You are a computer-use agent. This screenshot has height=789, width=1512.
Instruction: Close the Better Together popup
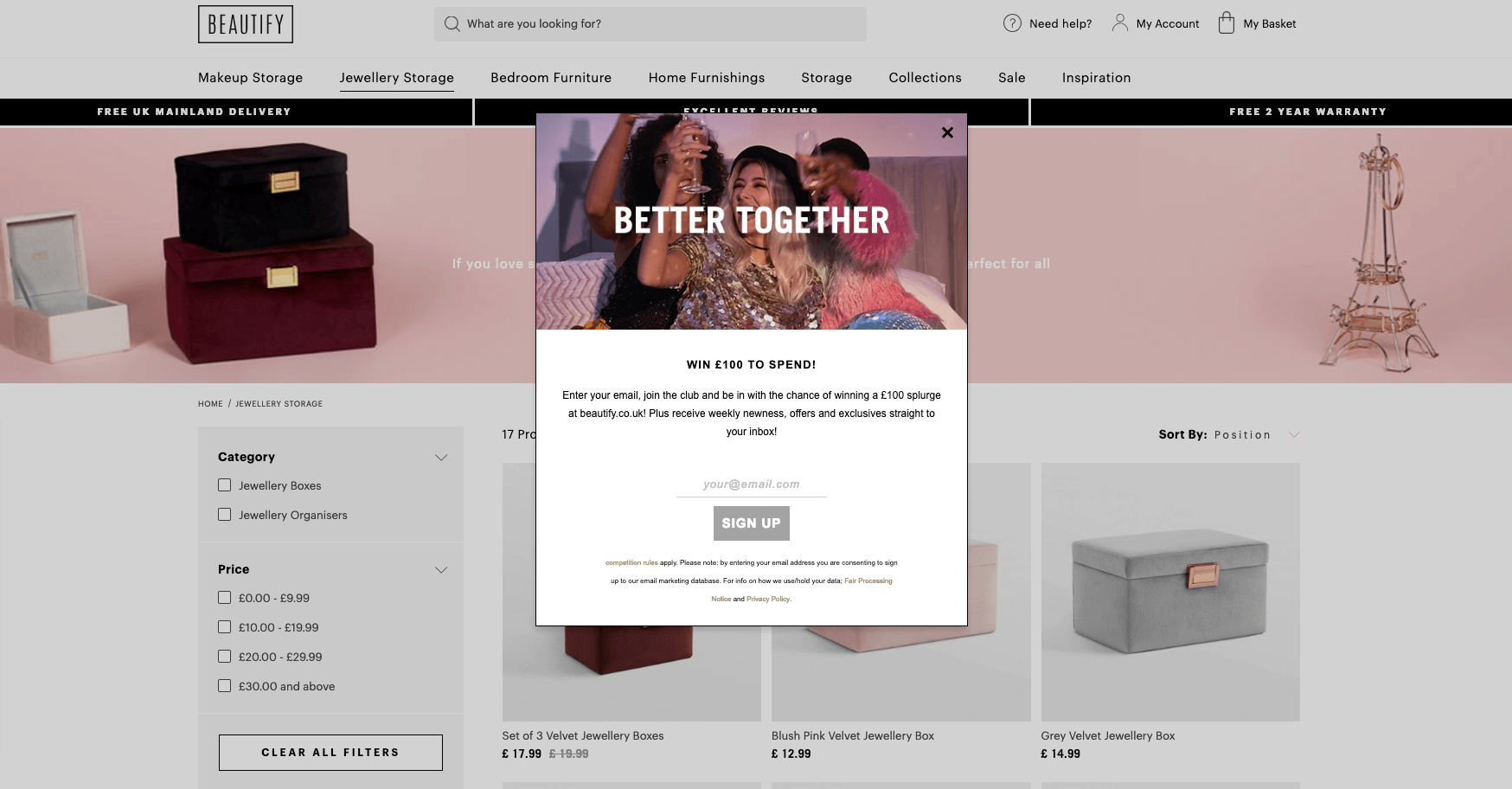click(947, 132)
